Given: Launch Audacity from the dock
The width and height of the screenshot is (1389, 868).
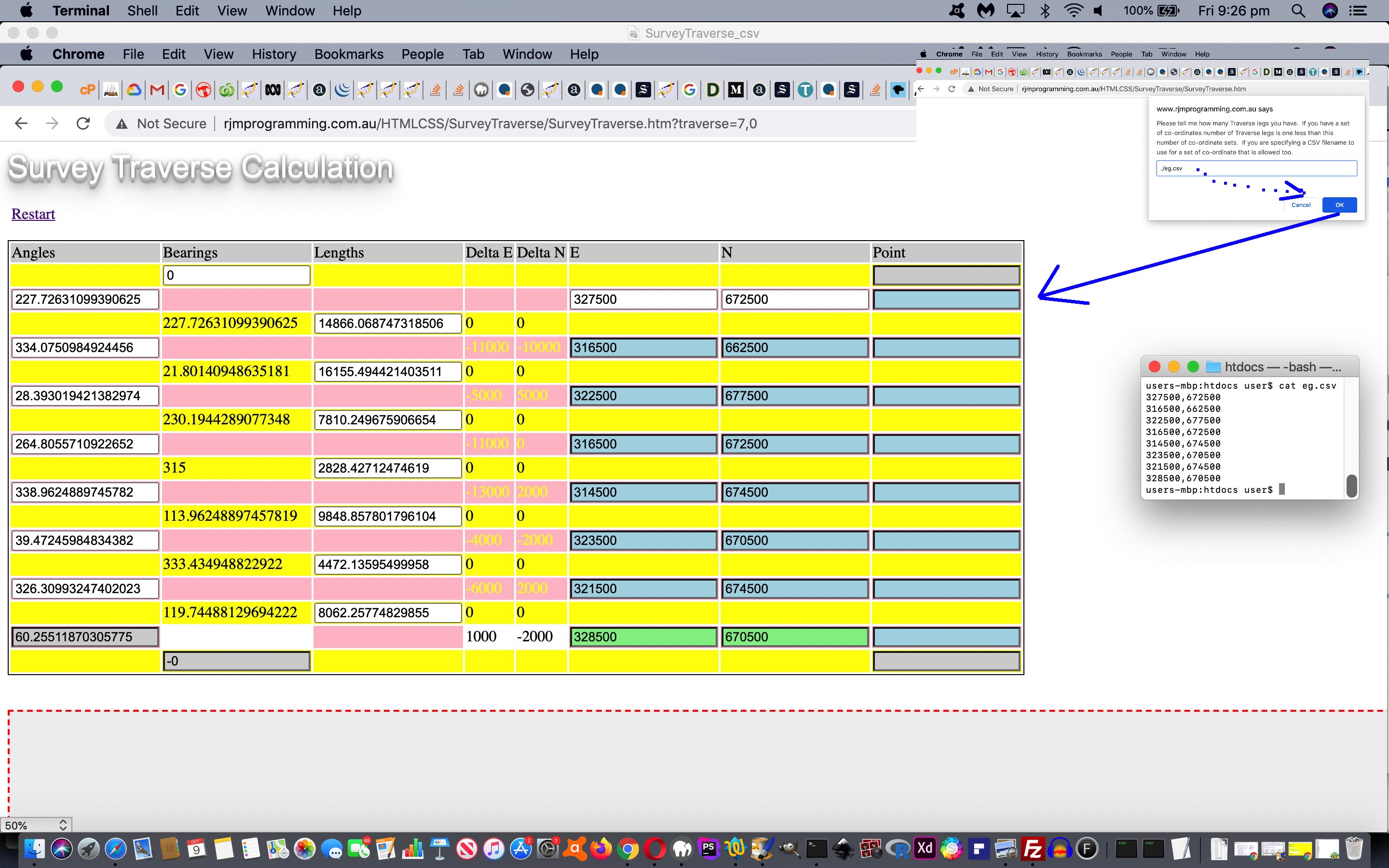Looking at the screenshot, I should [x=1060, y=849].
